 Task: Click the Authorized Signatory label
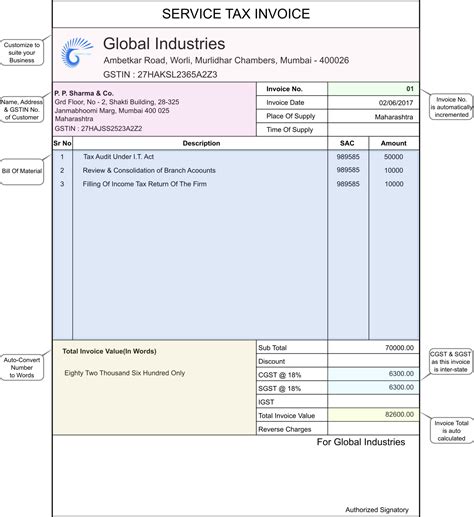click(x=377, y=510)
